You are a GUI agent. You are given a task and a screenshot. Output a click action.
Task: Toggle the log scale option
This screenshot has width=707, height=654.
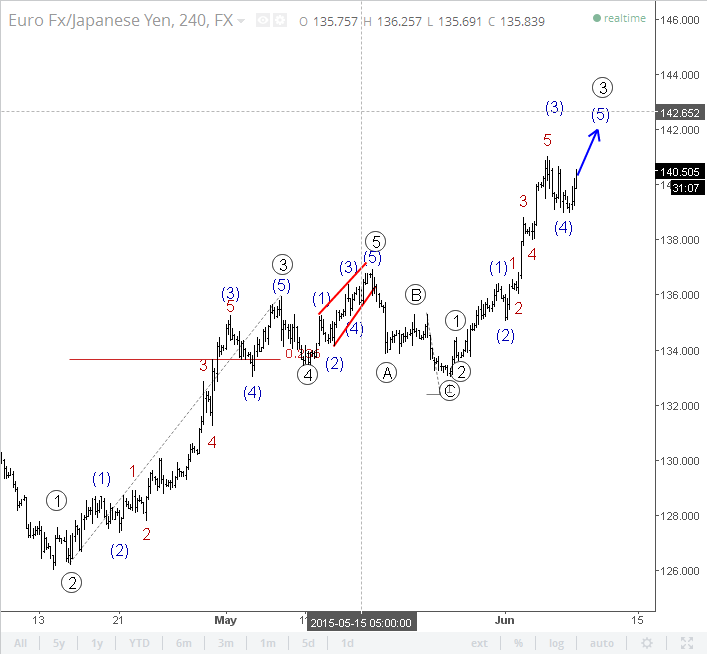point(556,643)
